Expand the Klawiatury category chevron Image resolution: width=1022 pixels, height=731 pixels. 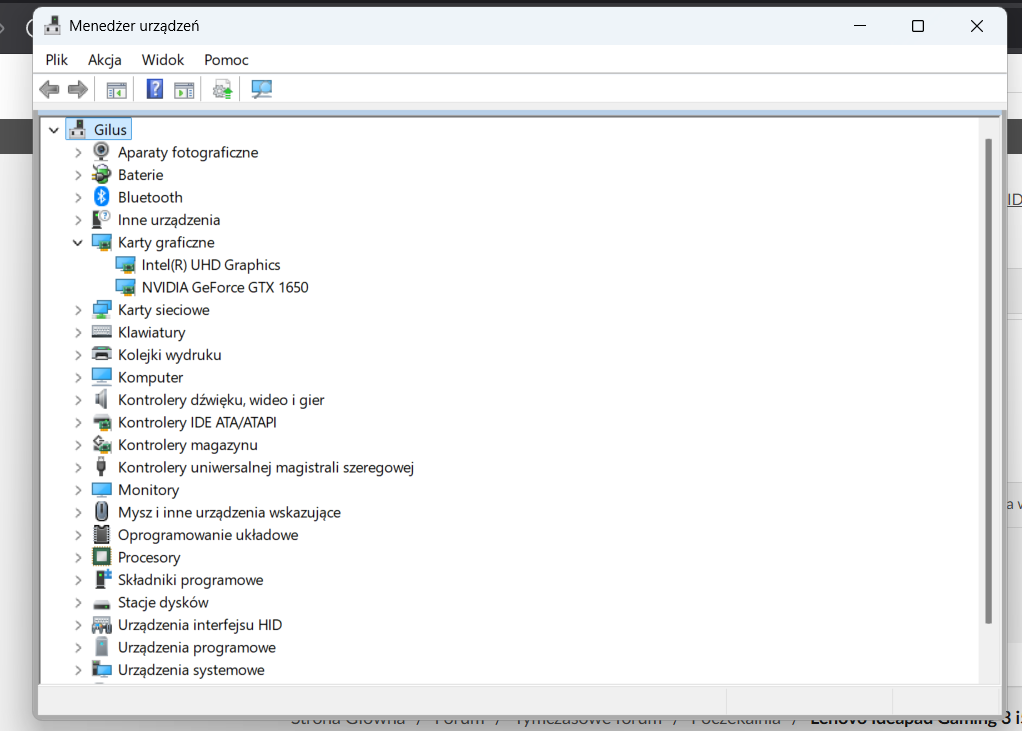click(x=78, y=332)
